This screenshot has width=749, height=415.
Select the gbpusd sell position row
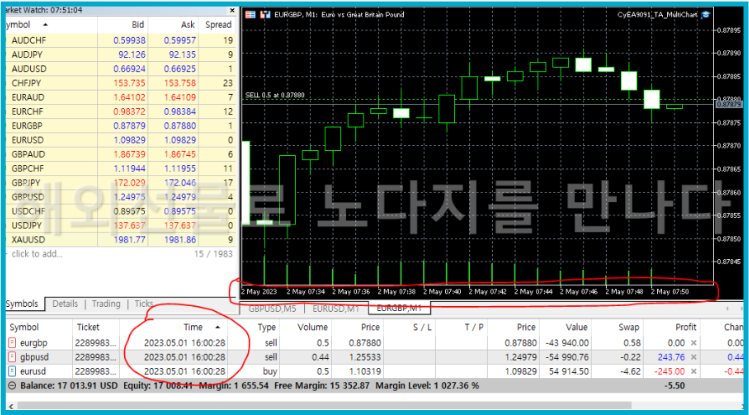pos(374,357)
